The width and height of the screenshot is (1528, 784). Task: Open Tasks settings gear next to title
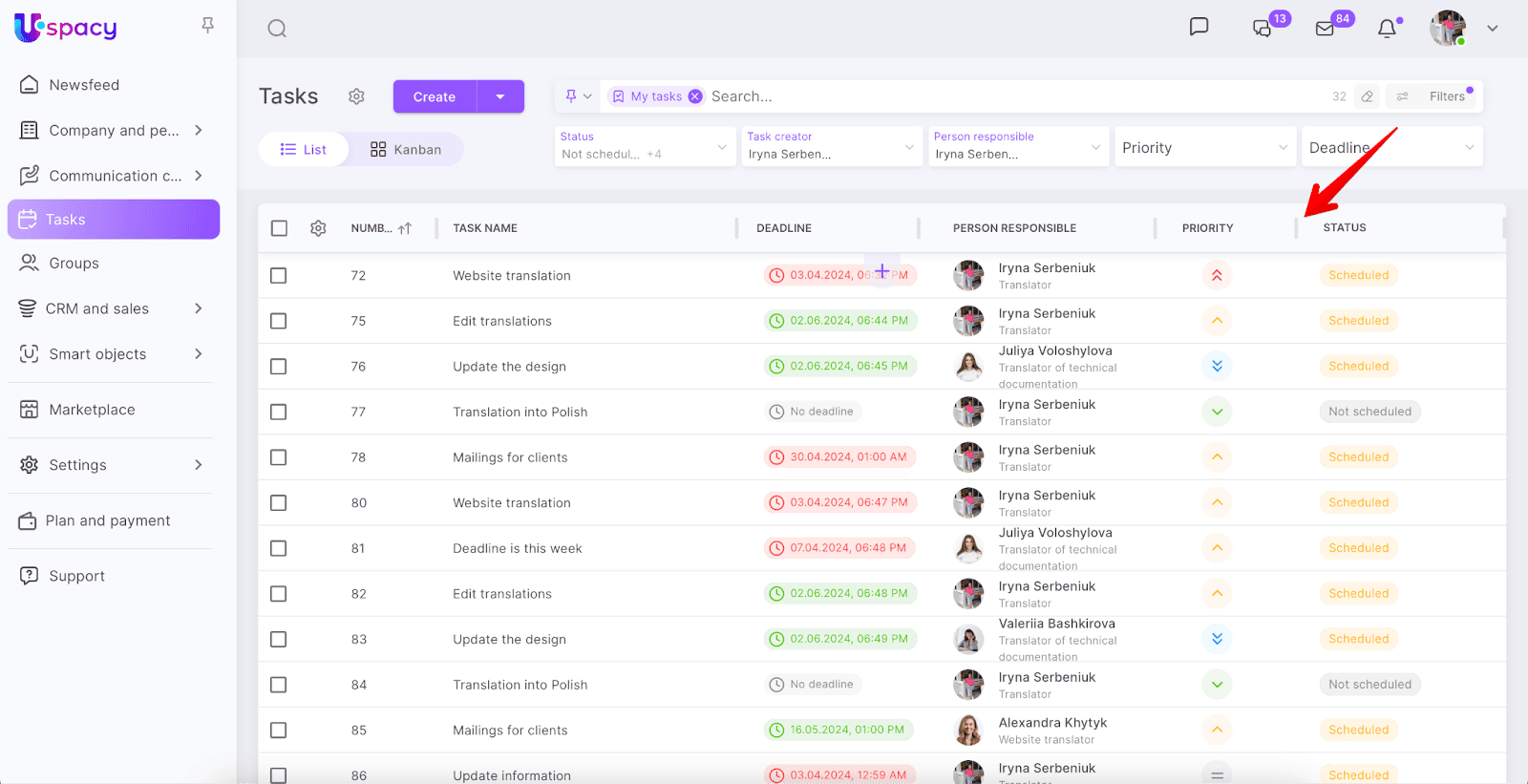[x=356, y=96]
